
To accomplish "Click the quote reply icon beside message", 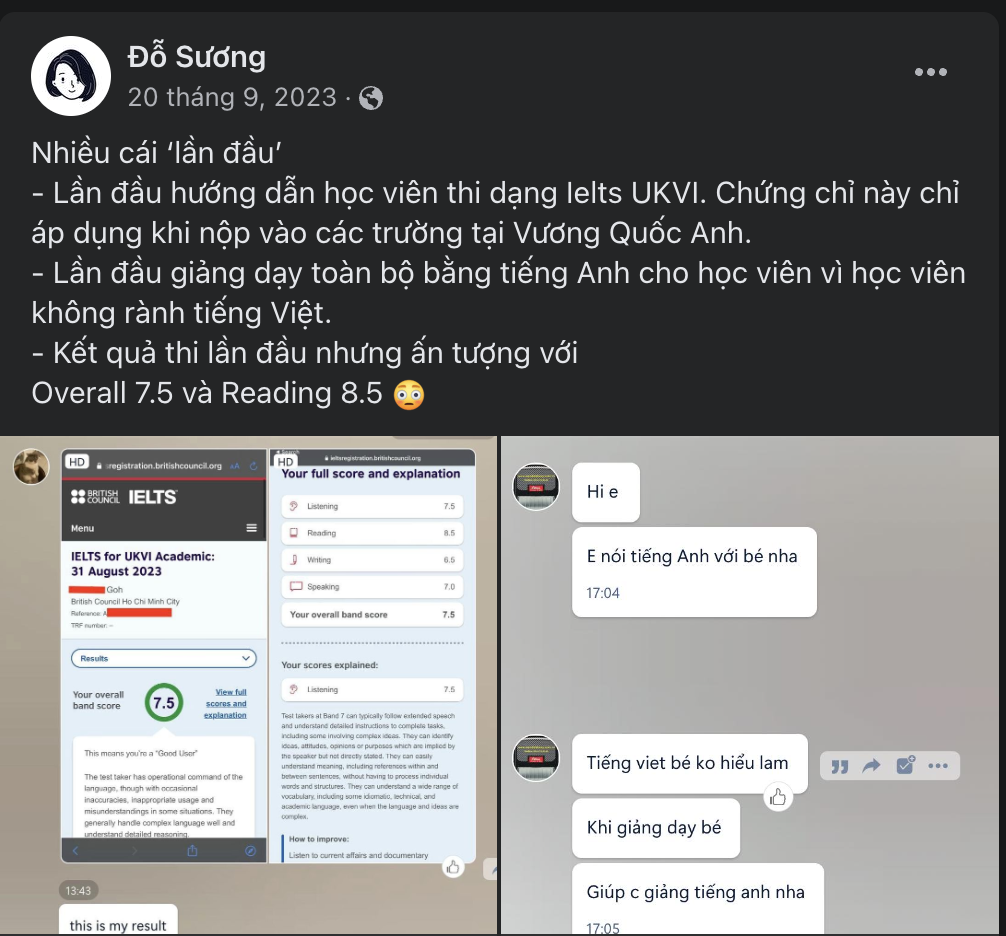I will (839, 766).
